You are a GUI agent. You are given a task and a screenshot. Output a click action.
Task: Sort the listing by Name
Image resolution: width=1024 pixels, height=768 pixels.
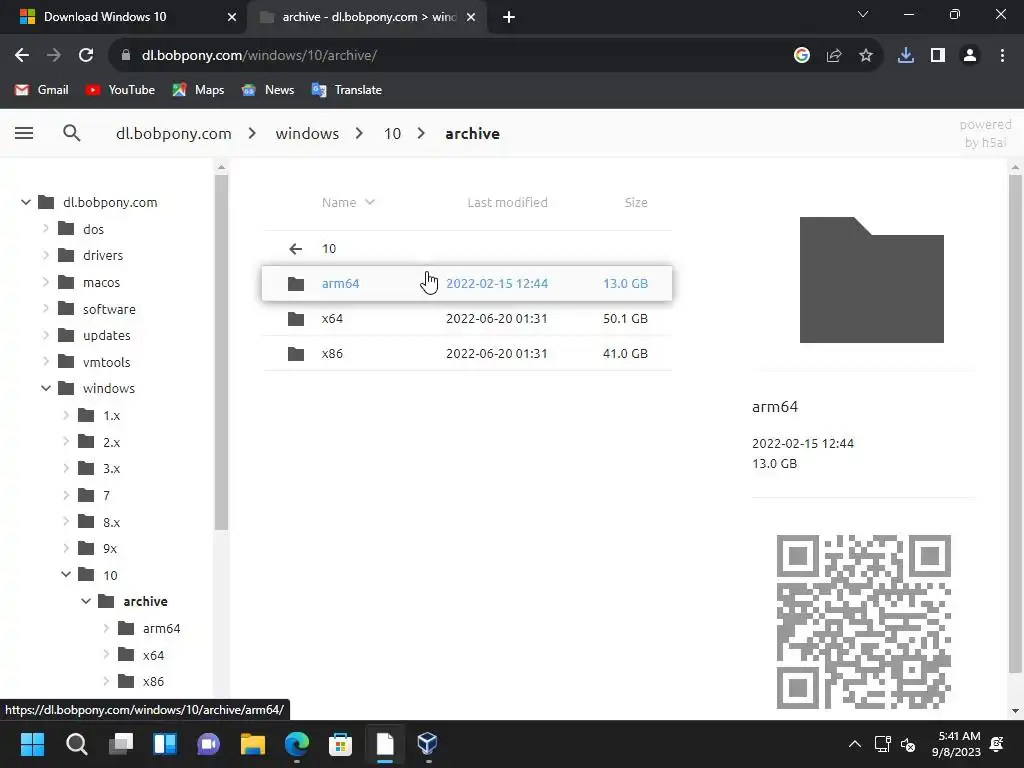[348, 202]
